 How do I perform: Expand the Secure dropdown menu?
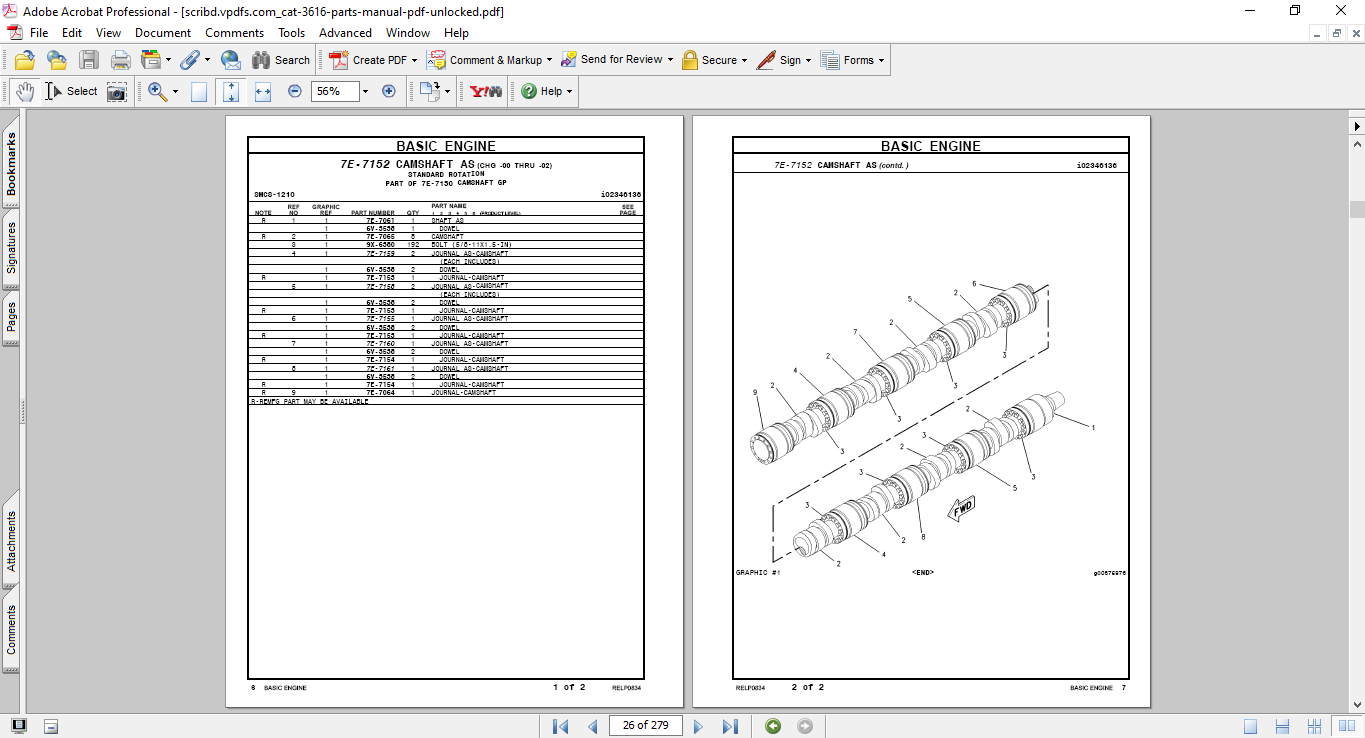[x=745, y=60]
